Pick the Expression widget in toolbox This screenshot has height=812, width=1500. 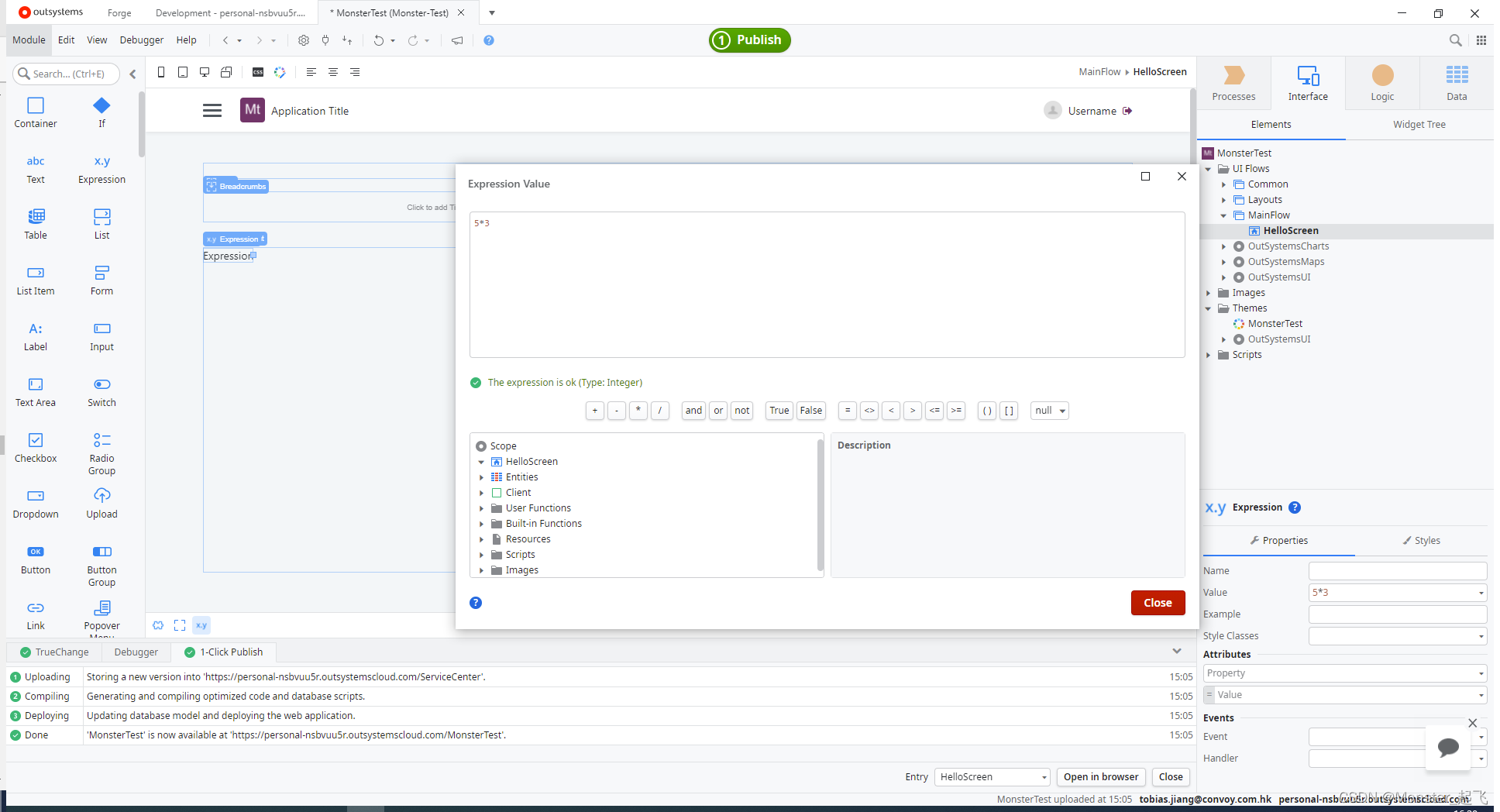coord(101,170)
